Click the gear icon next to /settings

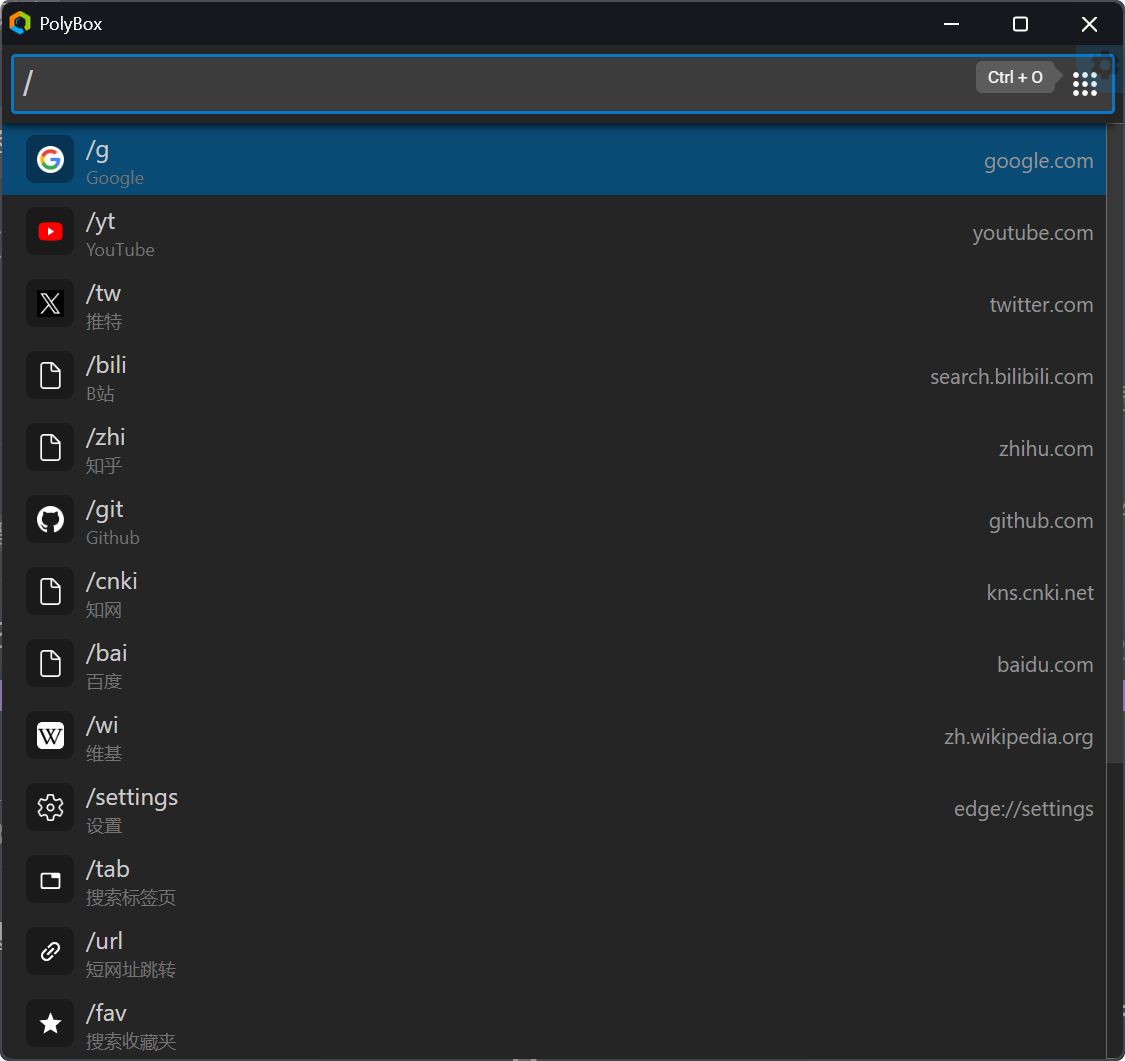tap(50, 808)
